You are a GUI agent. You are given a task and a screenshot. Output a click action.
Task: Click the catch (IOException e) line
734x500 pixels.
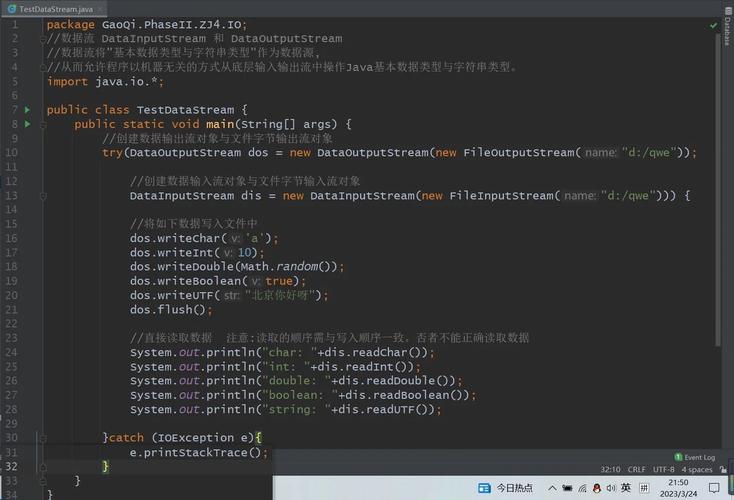pyautogui.click(x=183, y=438)
